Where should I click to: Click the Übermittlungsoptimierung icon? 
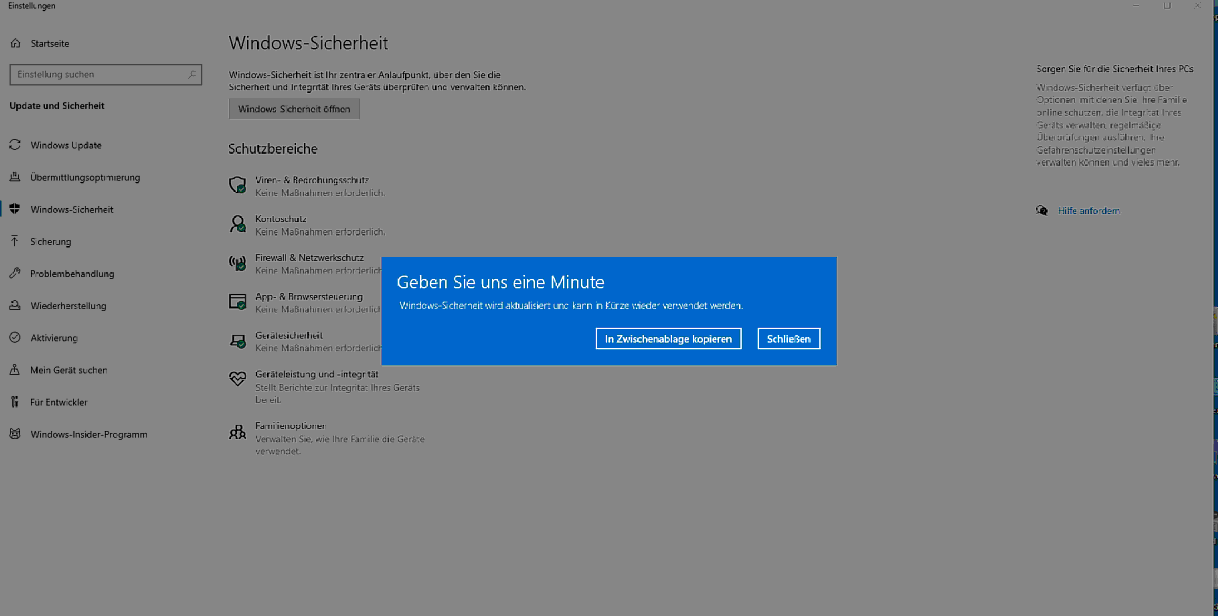tap(15, 177)
